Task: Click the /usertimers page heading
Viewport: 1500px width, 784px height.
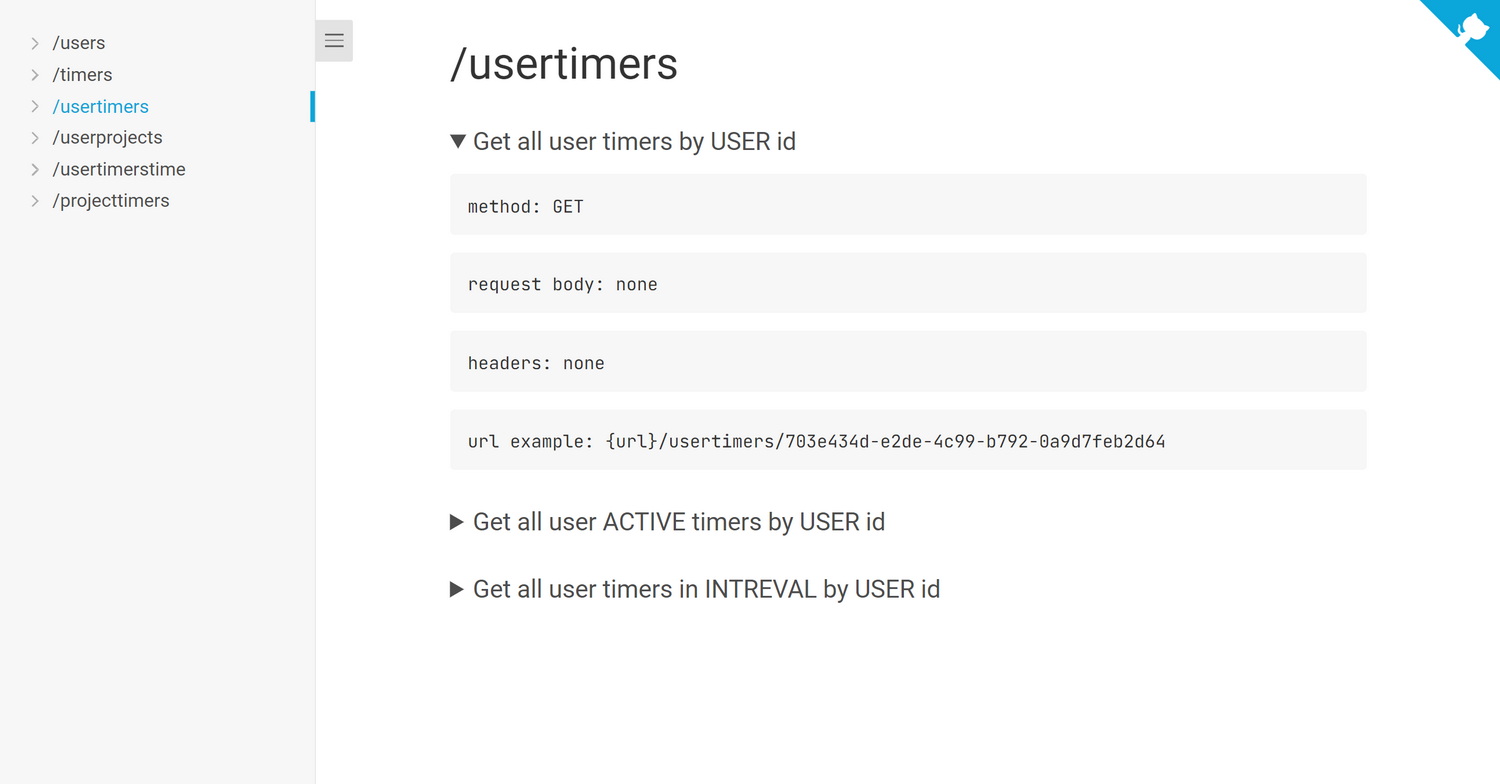Action: point(564,64)
